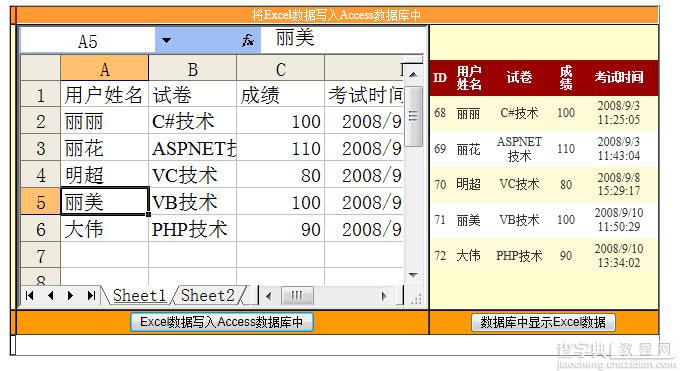This screenshot has height=371, width=689.
Task: Click the formula bar showing 丽美
Action: click(343, 40)
